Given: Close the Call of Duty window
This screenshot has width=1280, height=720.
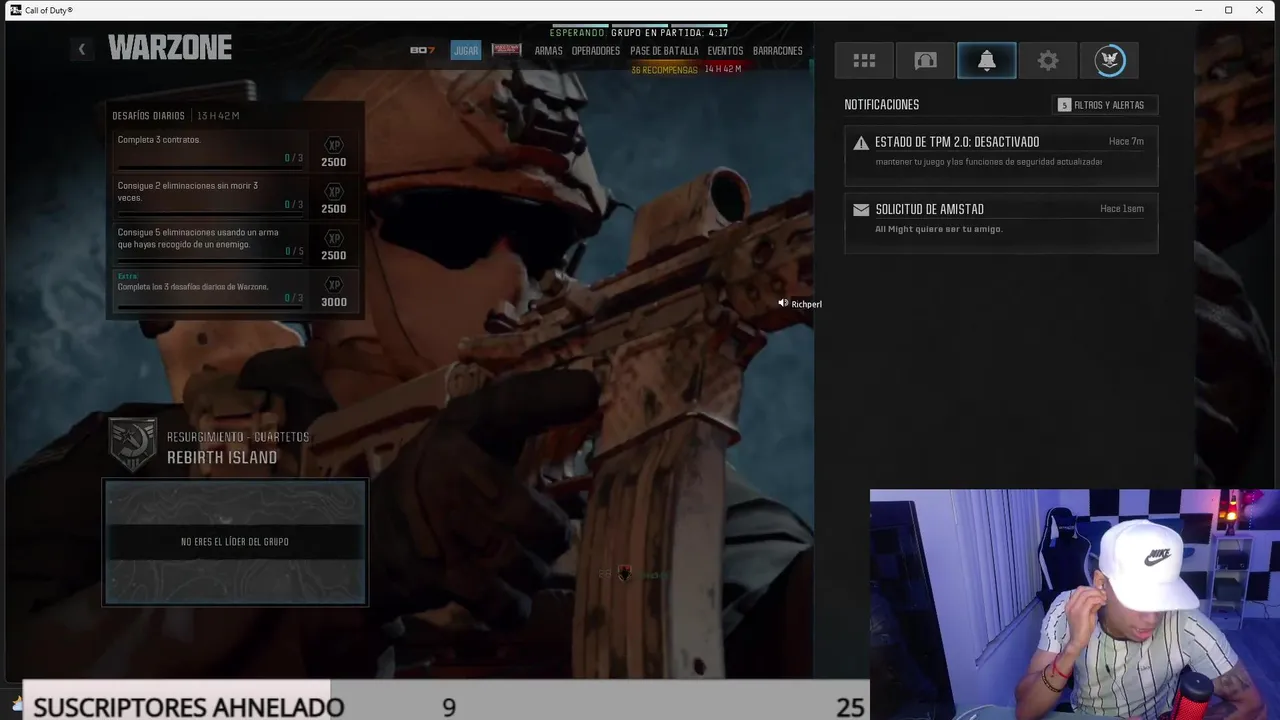Looking at the screenshot, I should point(1259,10).
